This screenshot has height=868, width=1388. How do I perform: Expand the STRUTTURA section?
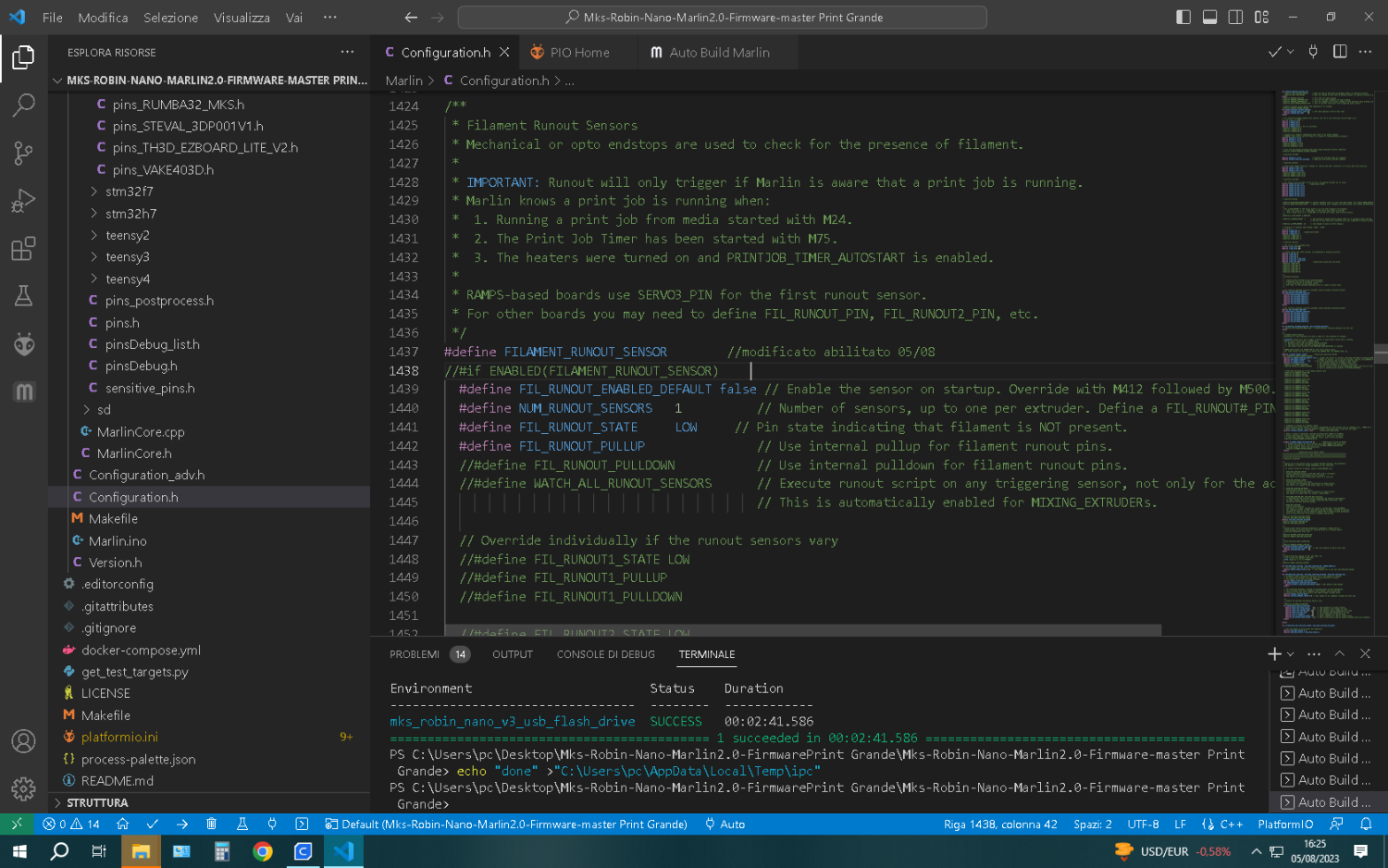coord(97,802)
